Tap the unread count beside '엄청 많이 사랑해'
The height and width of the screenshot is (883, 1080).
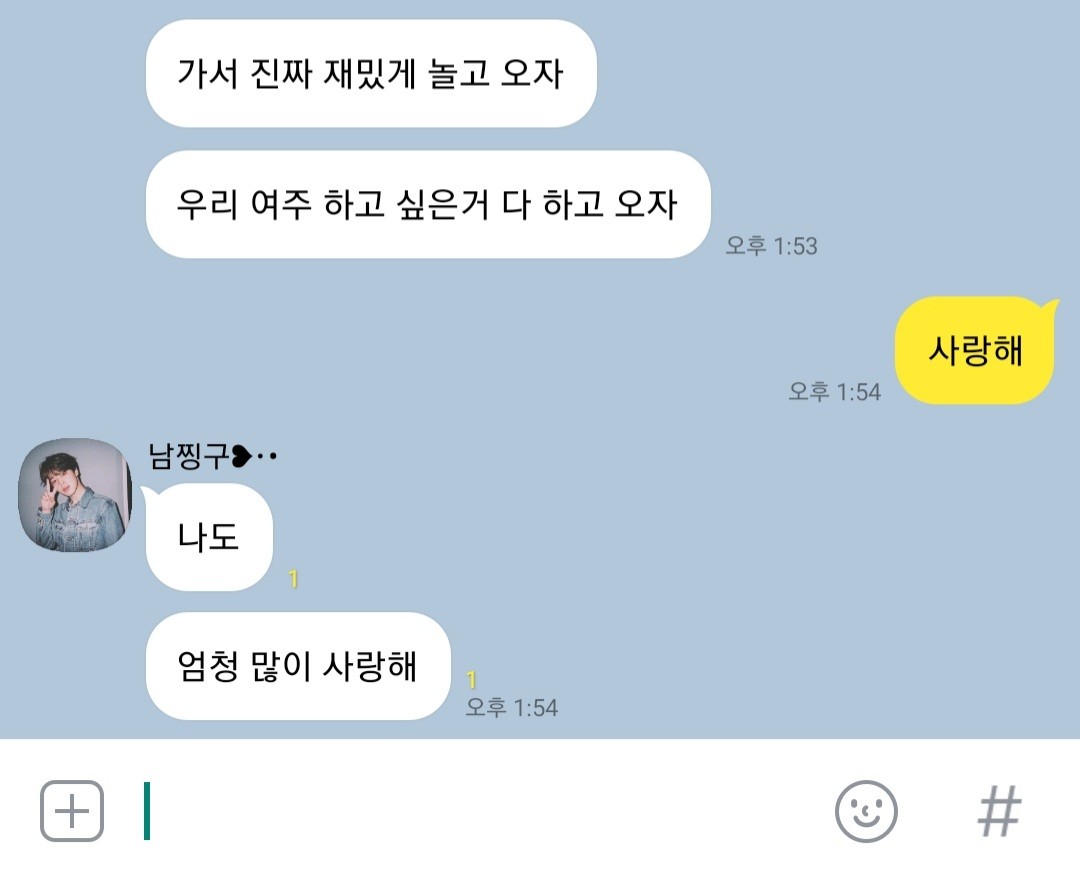471,680
